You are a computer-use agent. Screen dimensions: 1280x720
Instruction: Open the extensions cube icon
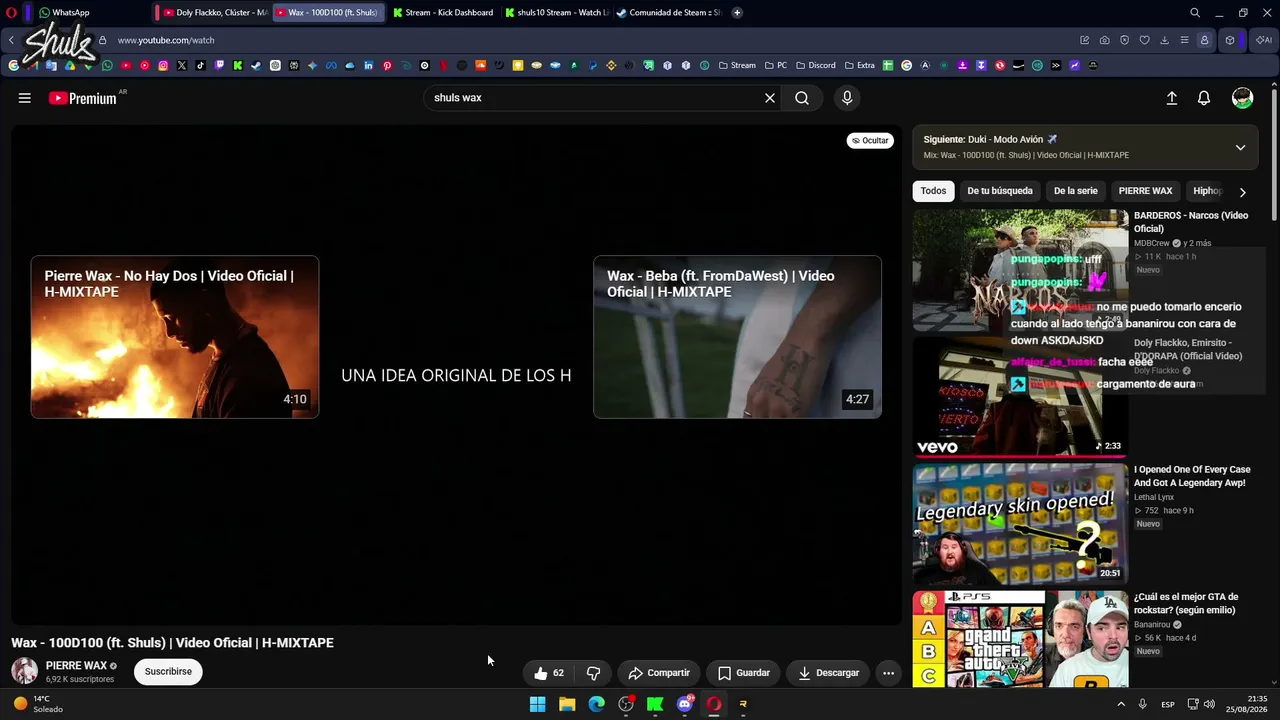1230,40
